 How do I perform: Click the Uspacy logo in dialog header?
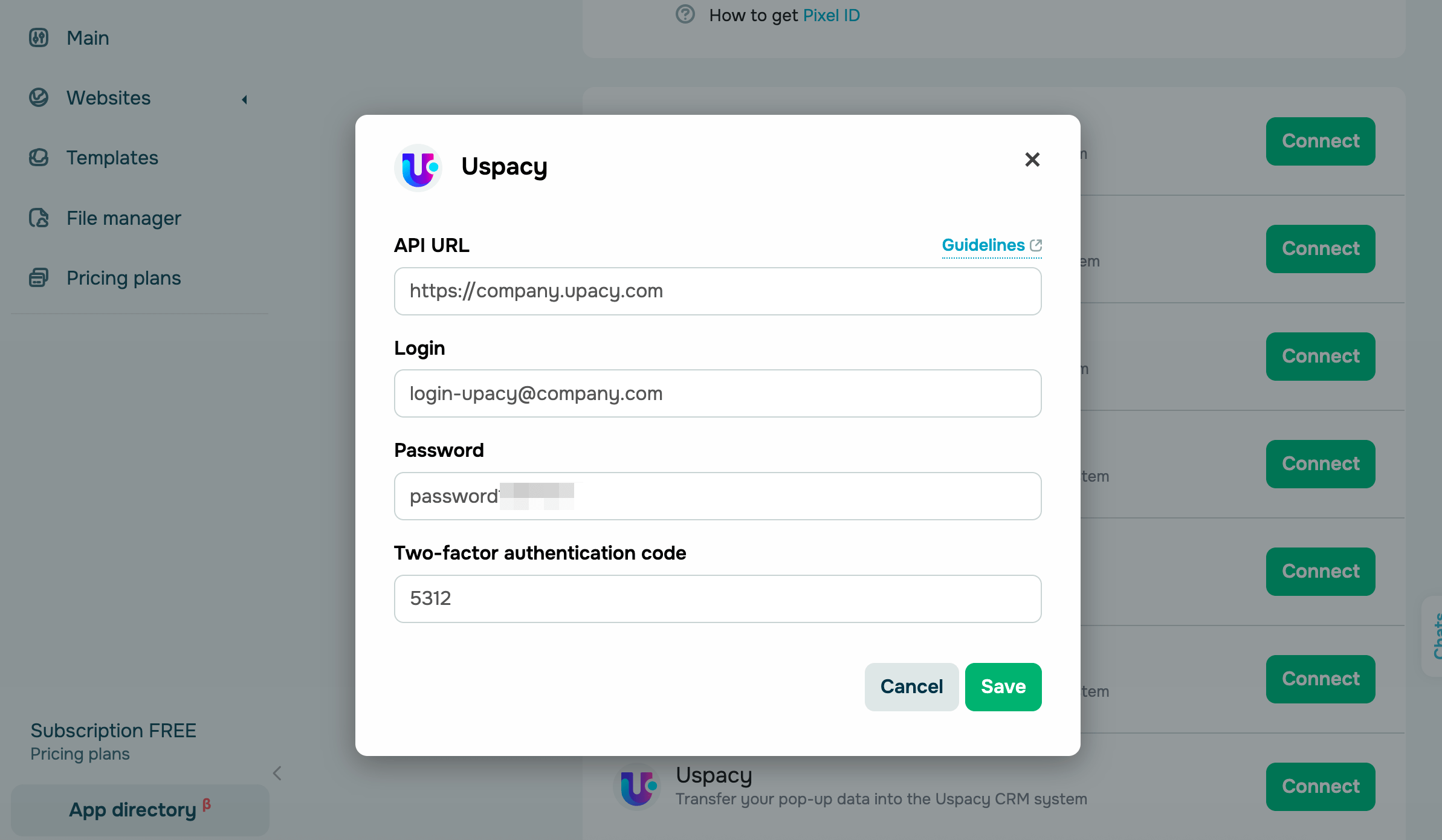418,167
